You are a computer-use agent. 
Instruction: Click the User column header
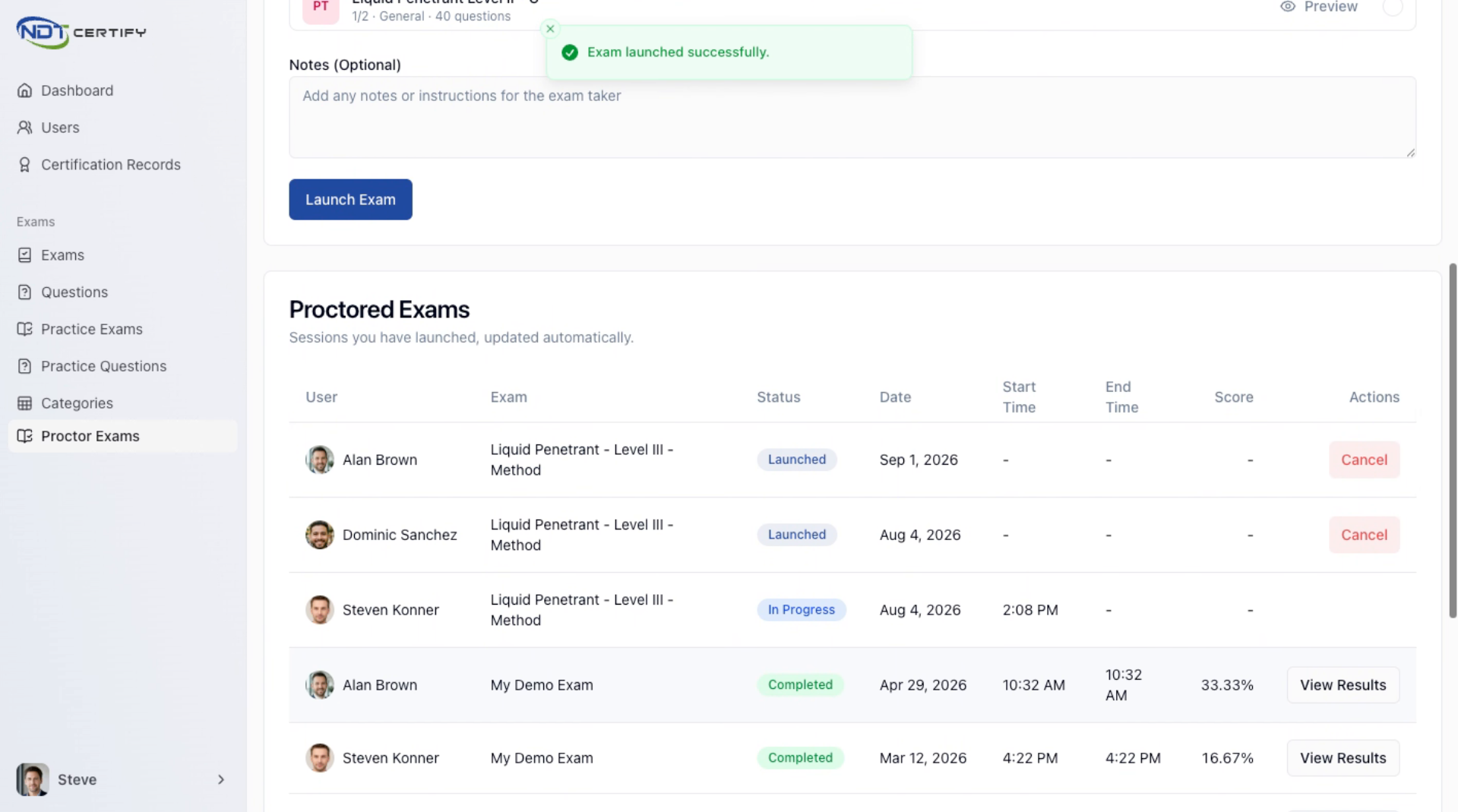coord(321,397)
